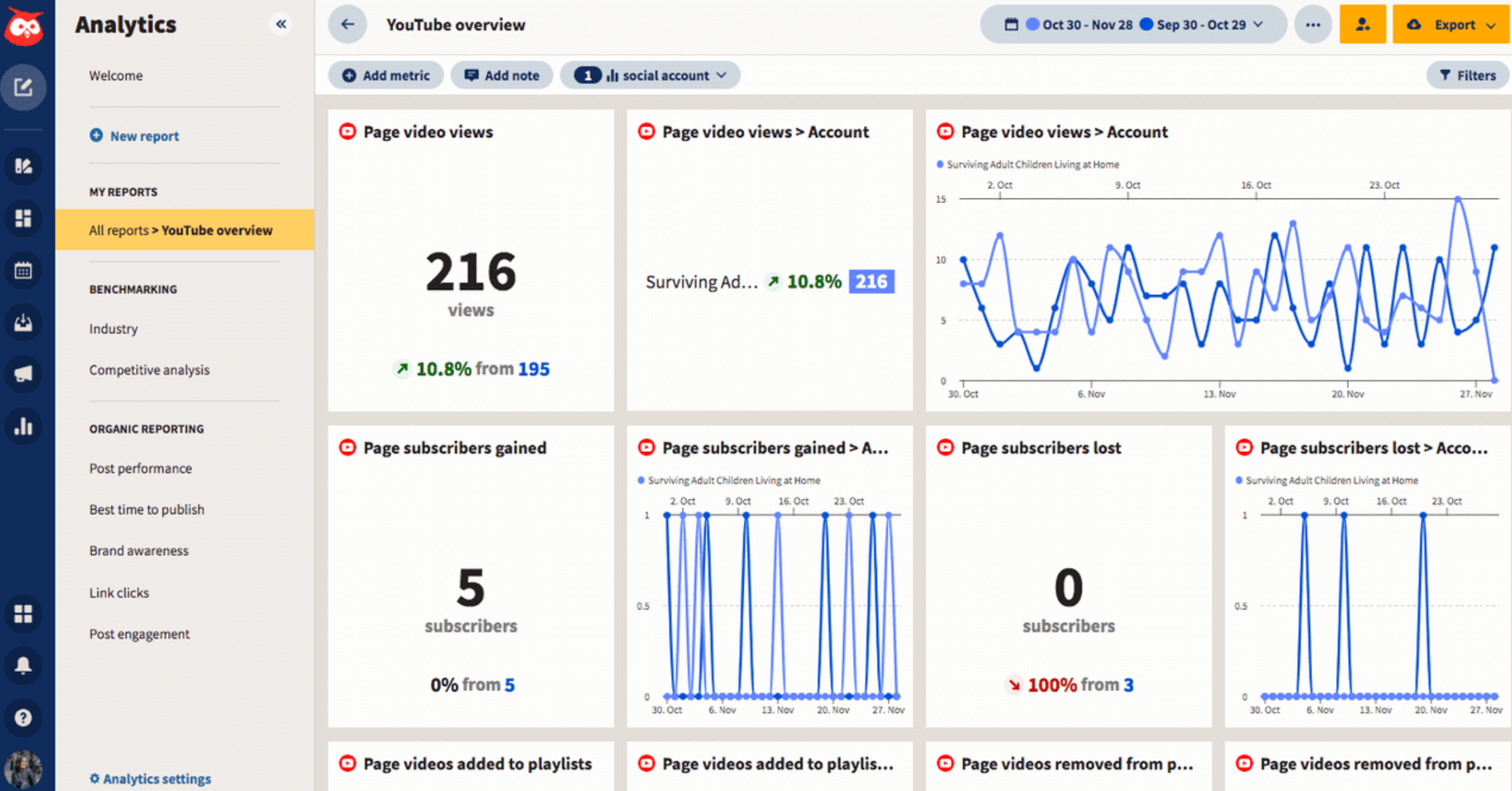Click the Add metric button

[385, 75]
